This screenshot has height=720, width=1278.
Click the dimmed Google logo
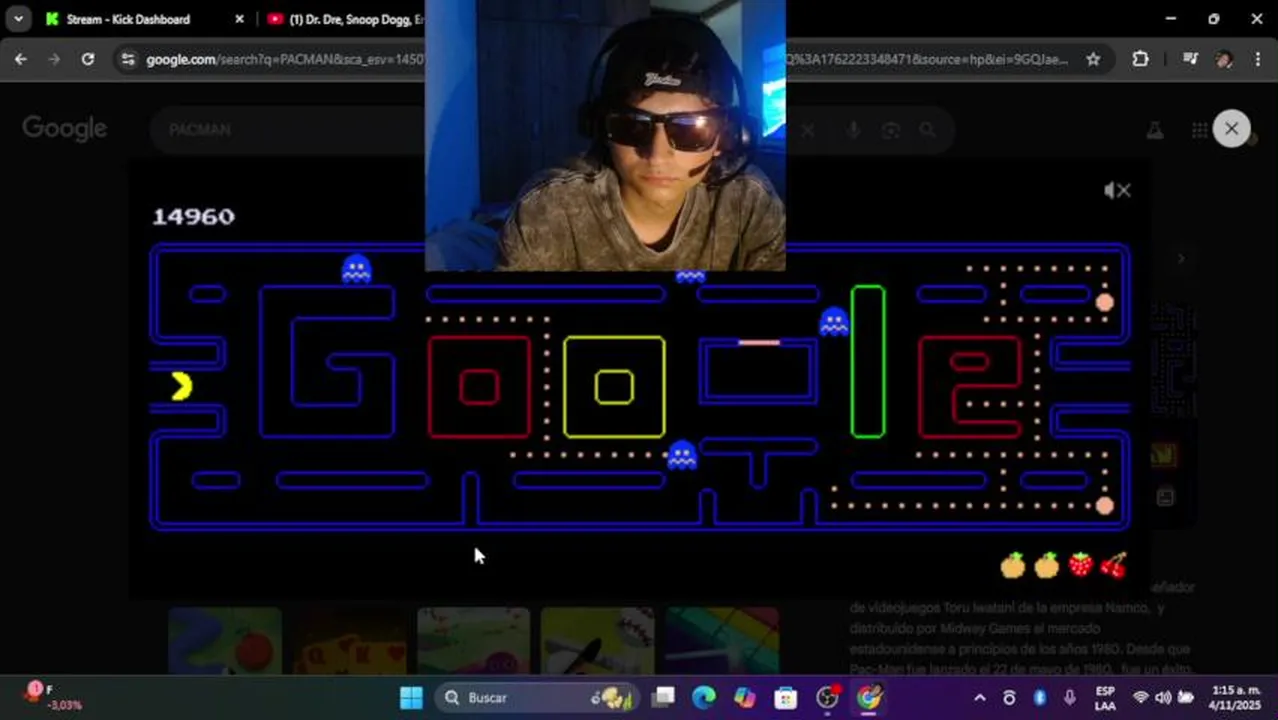65,129
